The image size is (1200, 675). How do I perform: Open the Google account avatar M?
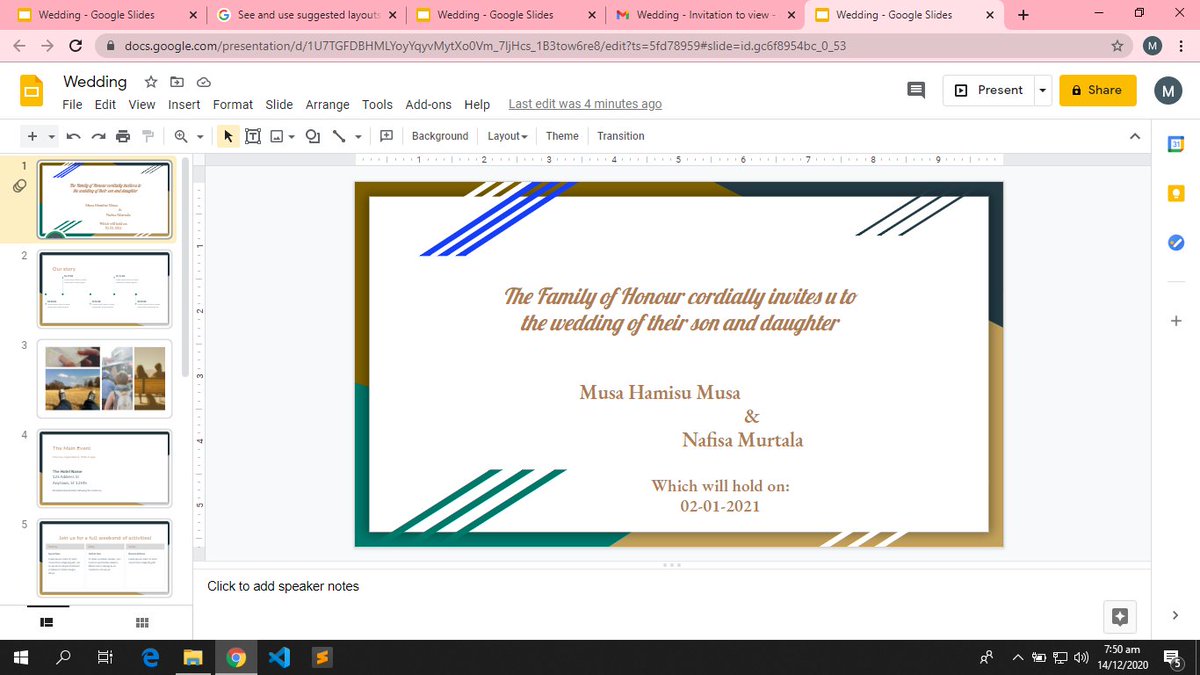[x=1168, y=91]
